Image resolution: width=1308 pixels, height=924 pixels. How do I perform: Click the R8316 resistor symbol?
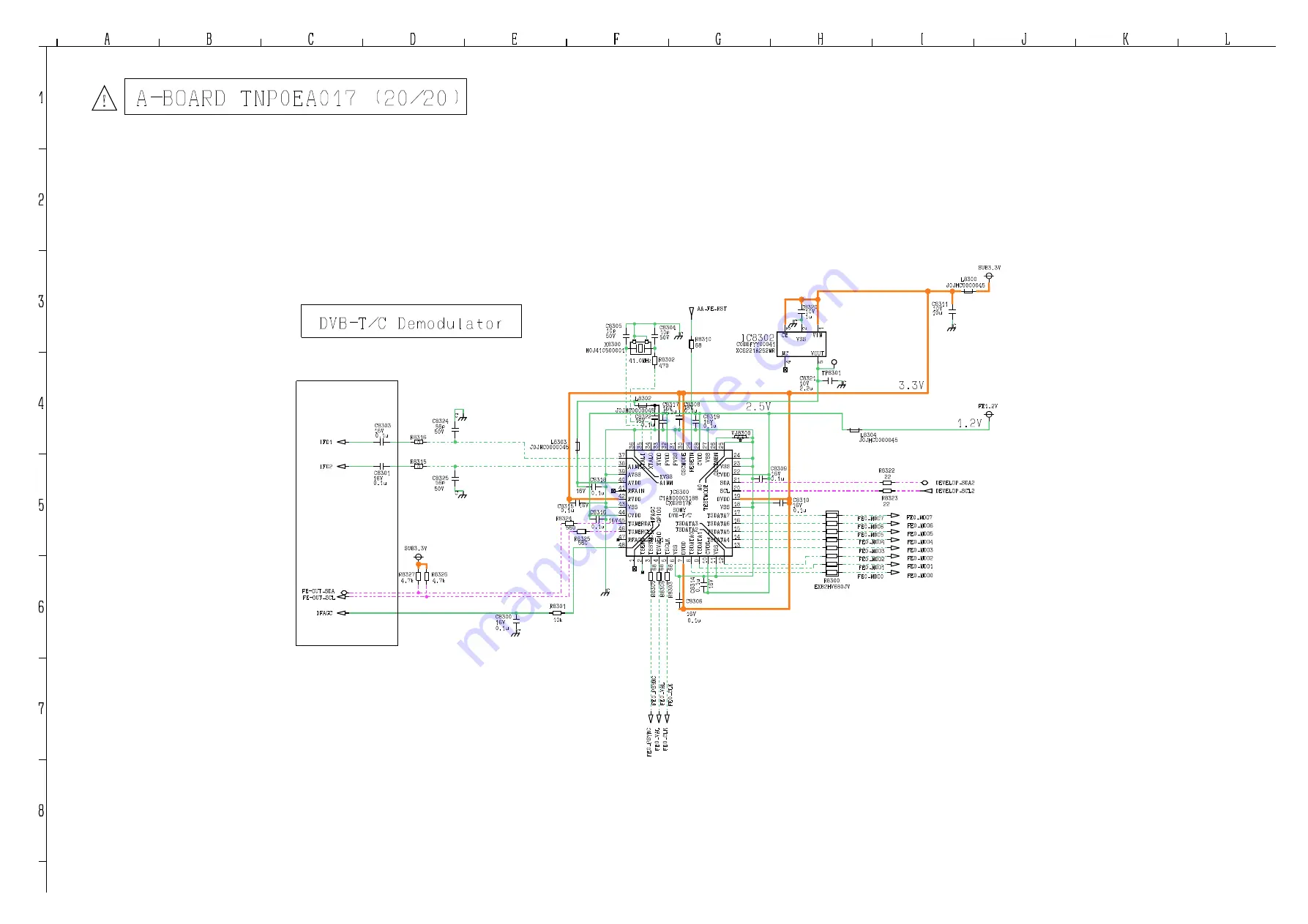pyautogui.click(x=418, y=442)
